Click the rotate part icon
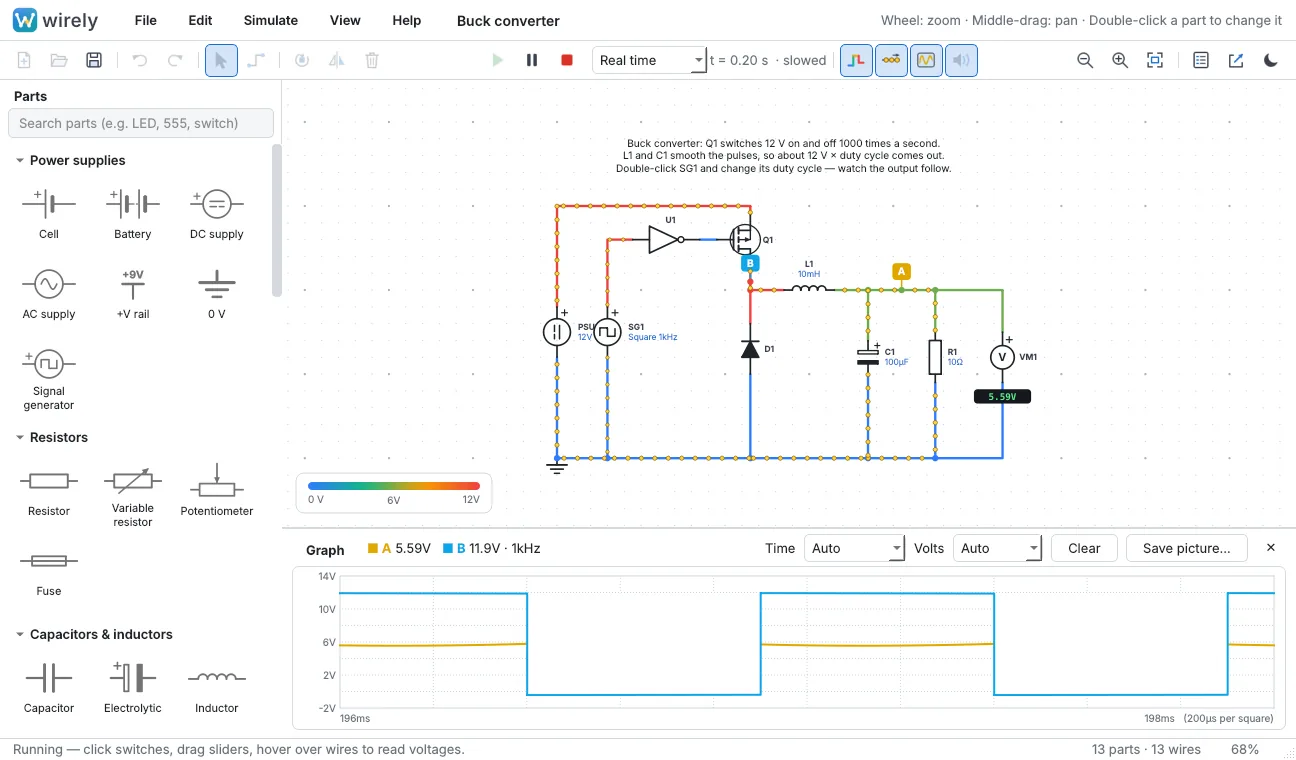 (x=302, y=60)
